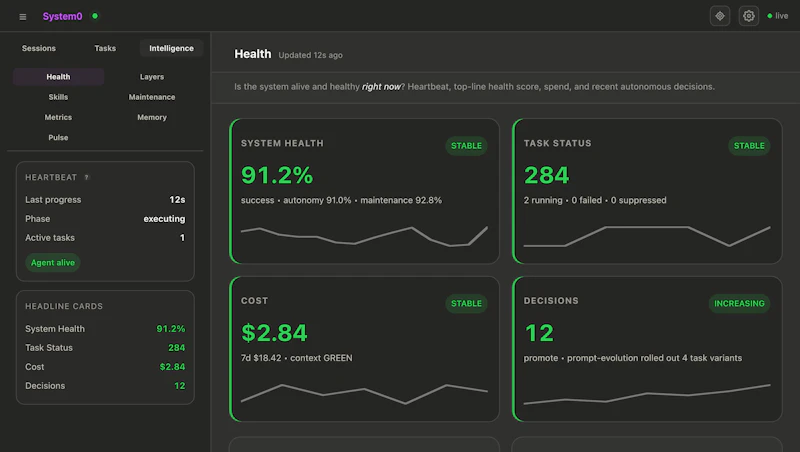
Task: Click the green status dot beside System0
Action: 95,16
